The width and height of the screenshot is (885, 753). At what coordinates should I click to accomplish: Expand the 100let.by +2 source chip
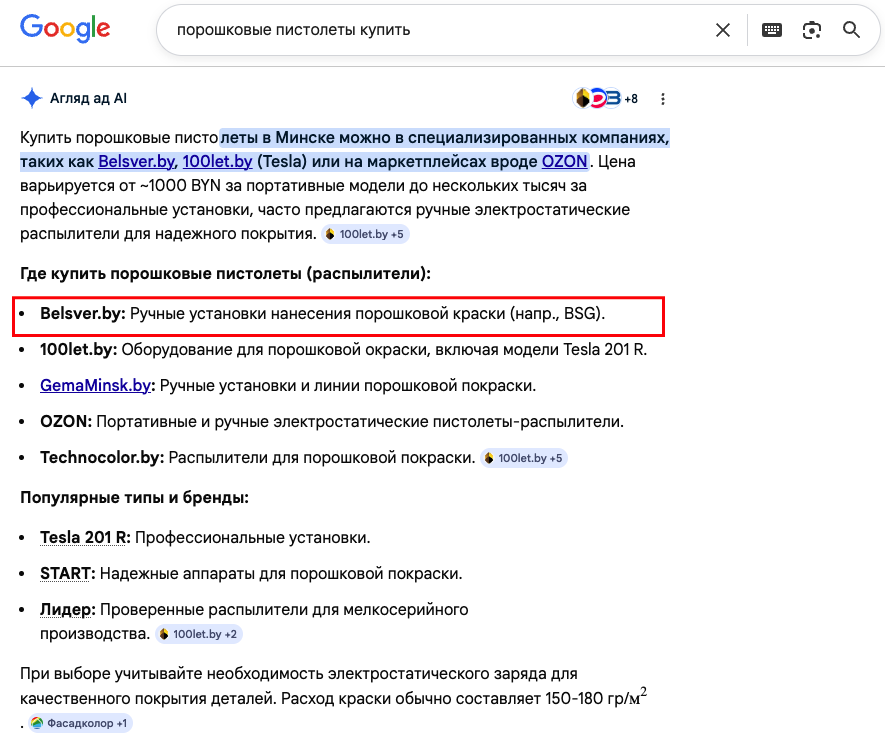[198, 634]
